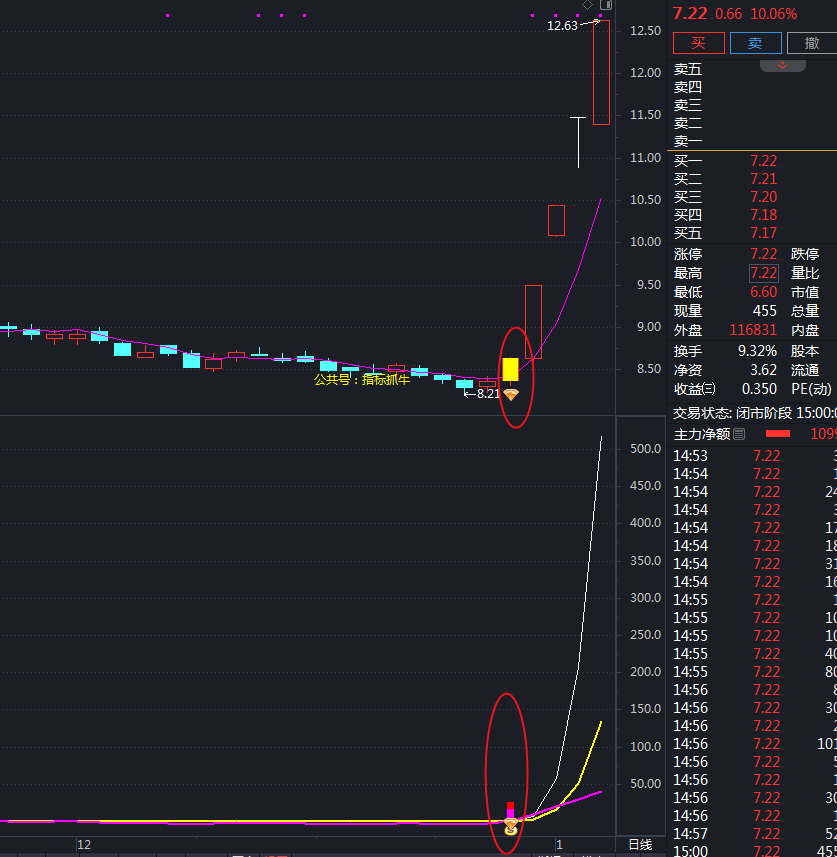Click the 买一 bid price 7.22
Viewport: 837px width, 857px height.
764,161
